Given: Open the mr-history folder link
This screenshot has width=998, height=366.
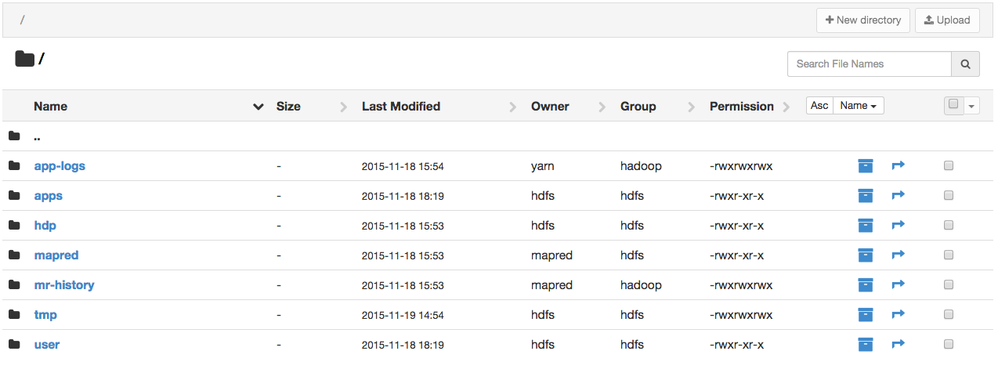Looking at the screenshot, I should click(x=64, y=285).
